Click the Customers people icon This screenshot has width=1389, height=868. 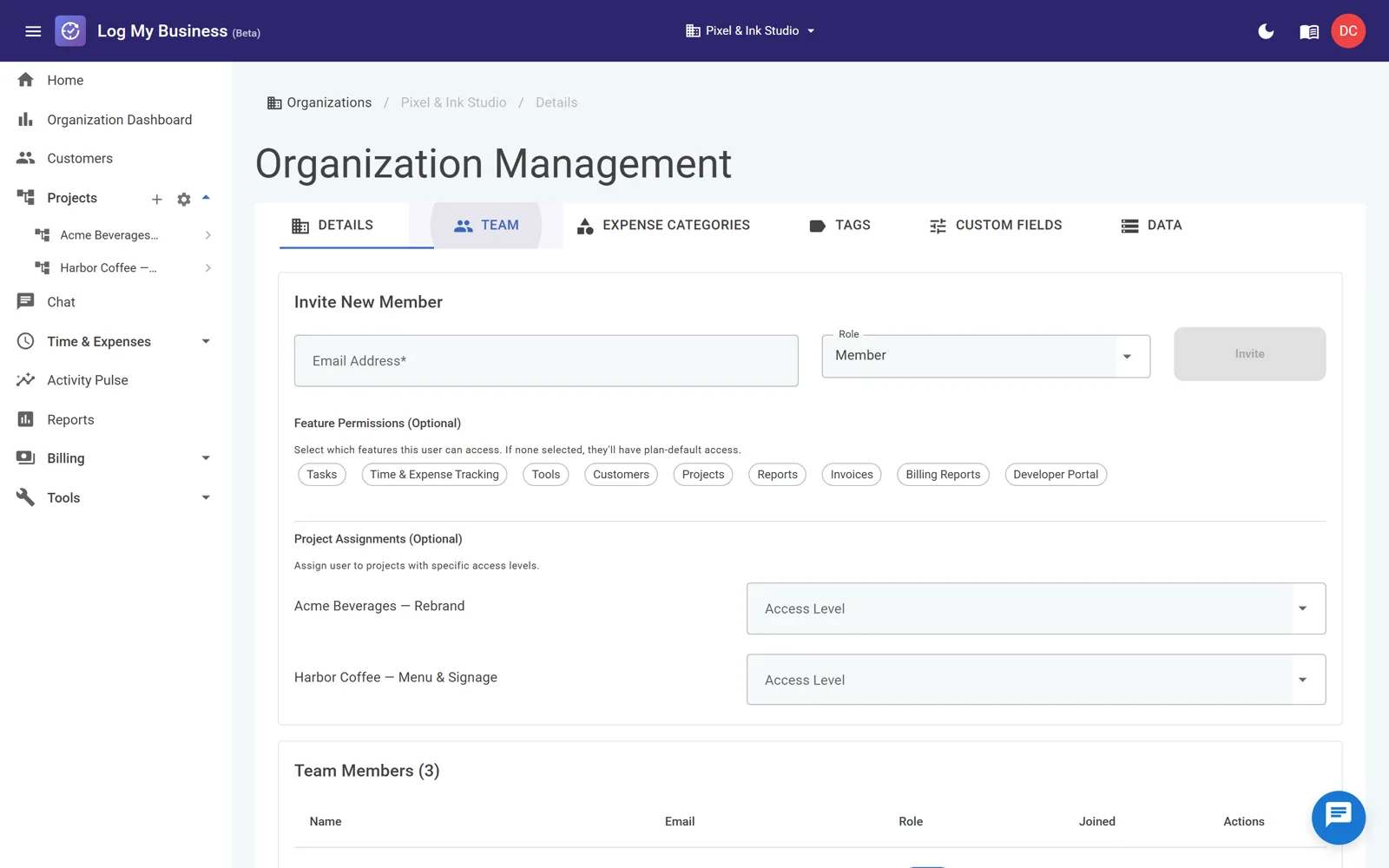26,158
